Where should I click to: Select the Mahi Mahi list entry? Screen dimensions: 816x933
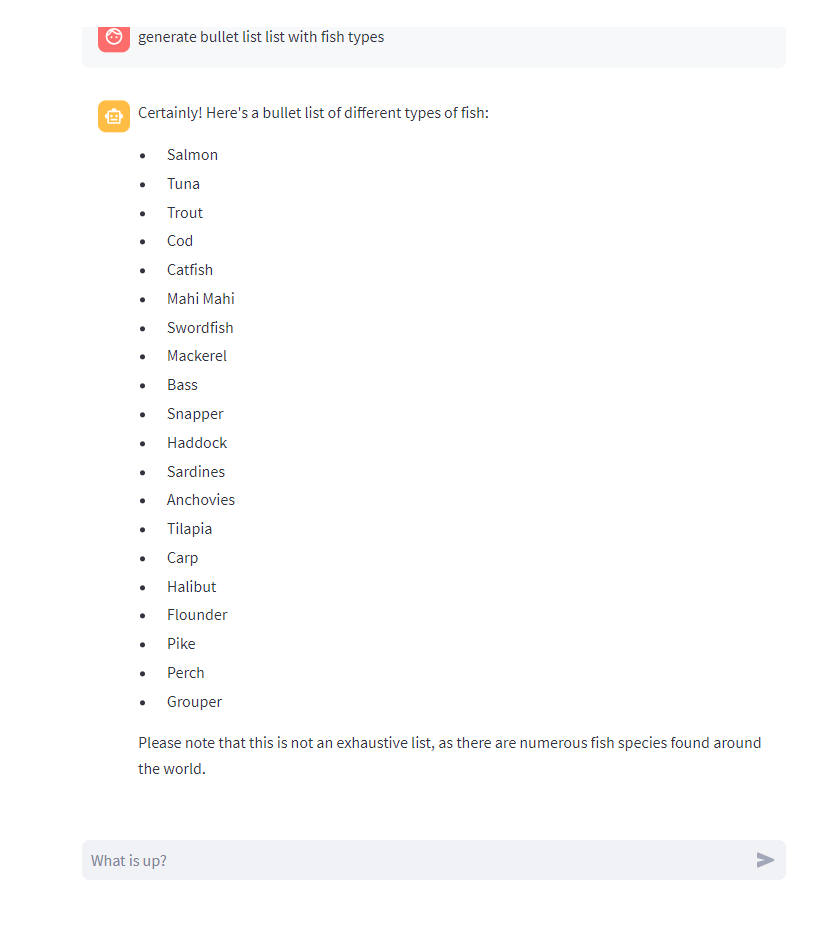click(200, 299)
